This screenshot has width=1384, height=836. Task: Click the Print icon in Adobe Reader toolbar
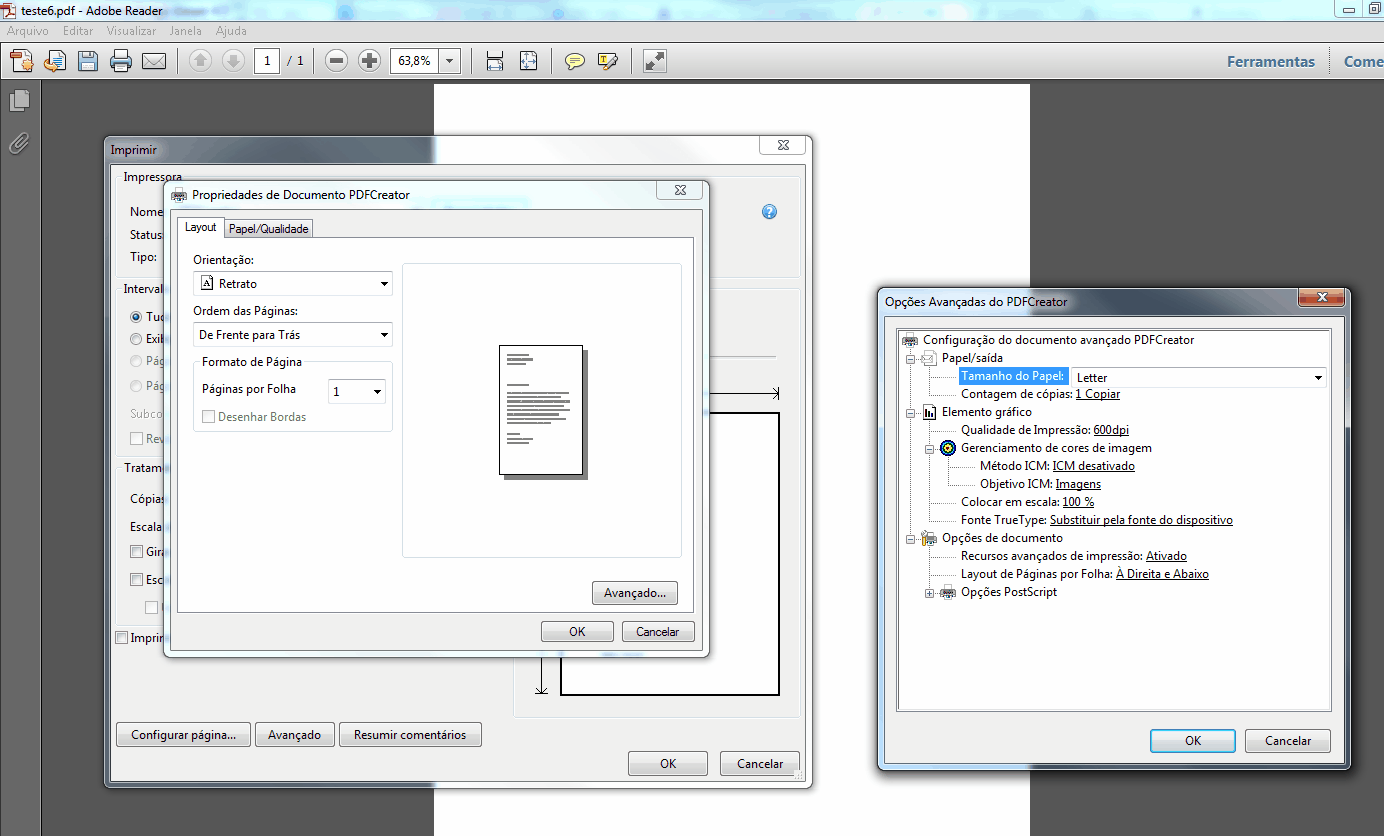(121, 61)
